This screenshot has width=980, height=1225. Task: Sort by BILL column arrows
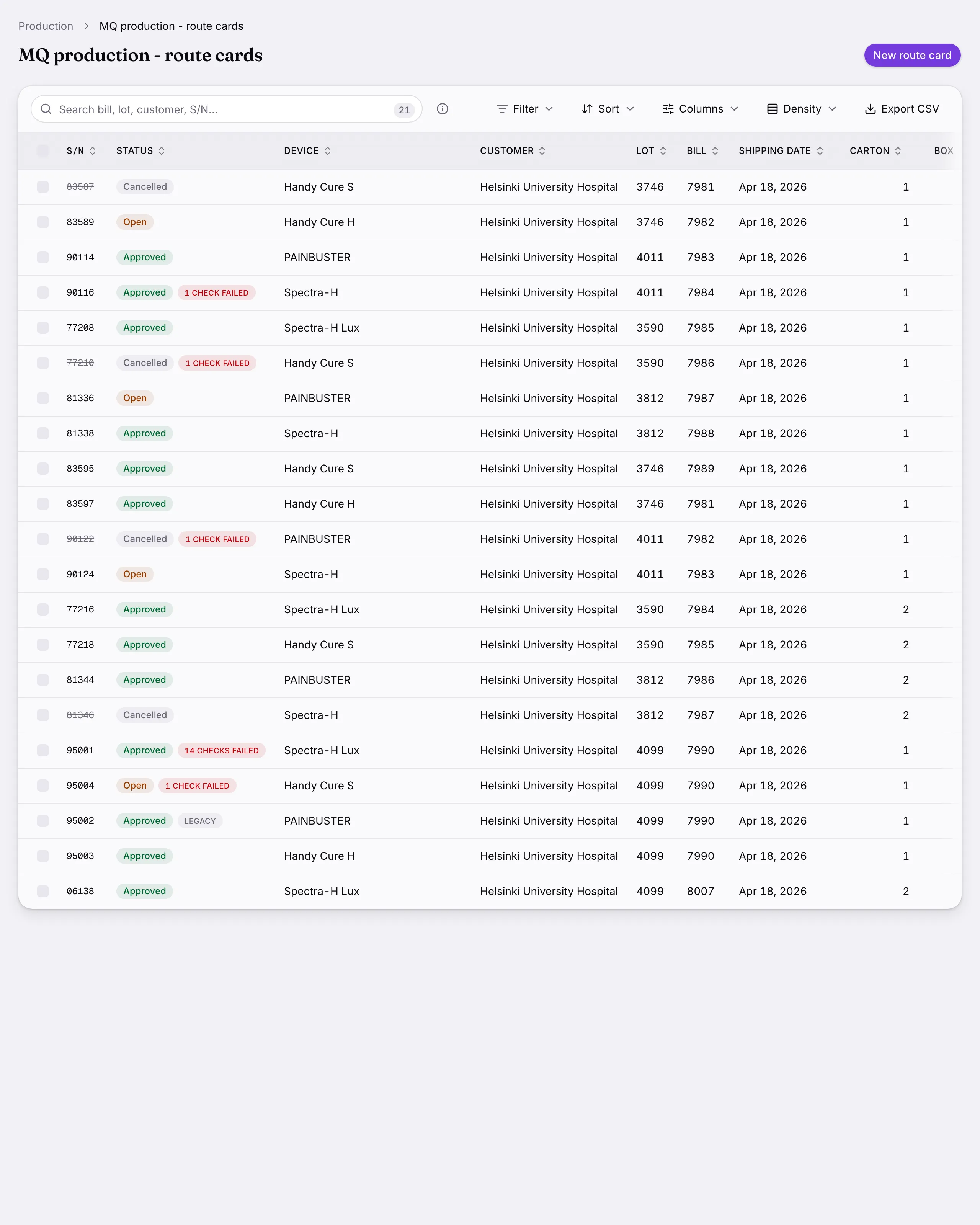pos(715,150)
